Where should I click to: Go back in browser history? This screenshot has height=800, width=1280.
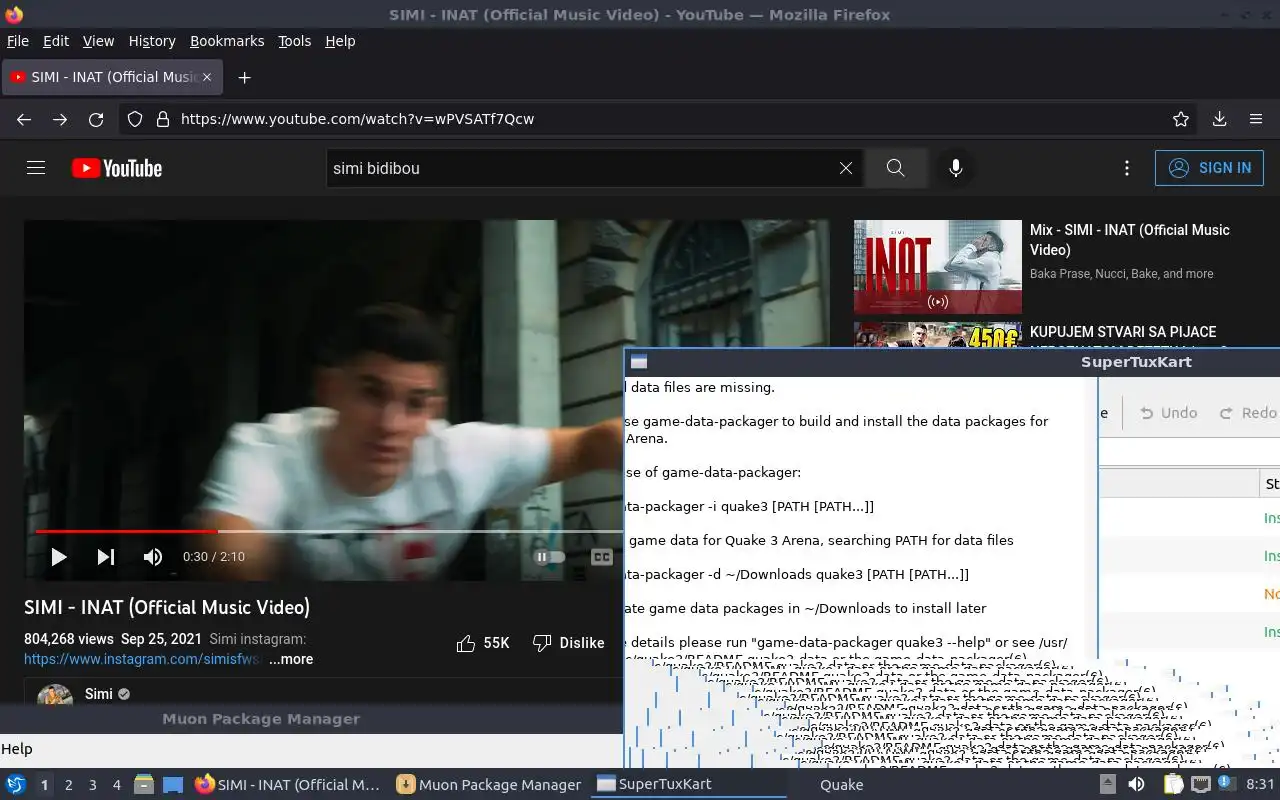[x=24, y=119]
